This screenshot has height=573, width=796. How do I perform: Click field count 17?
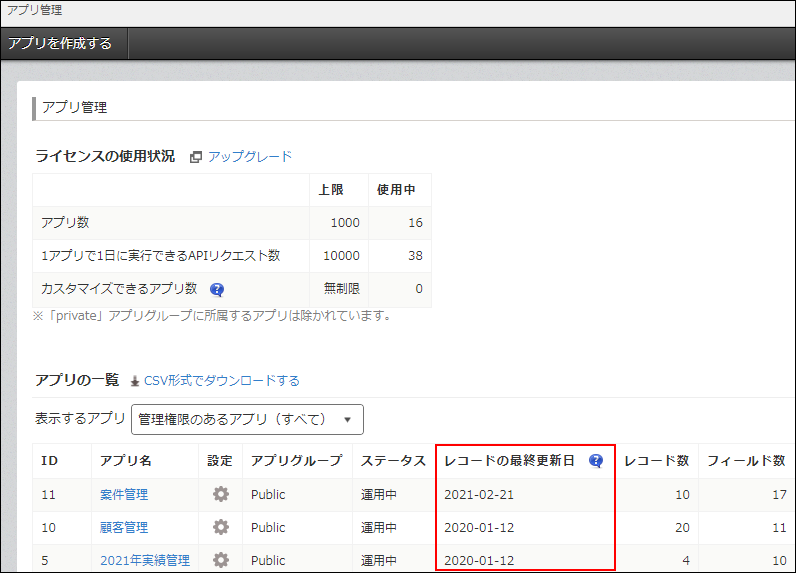point(779,494)
